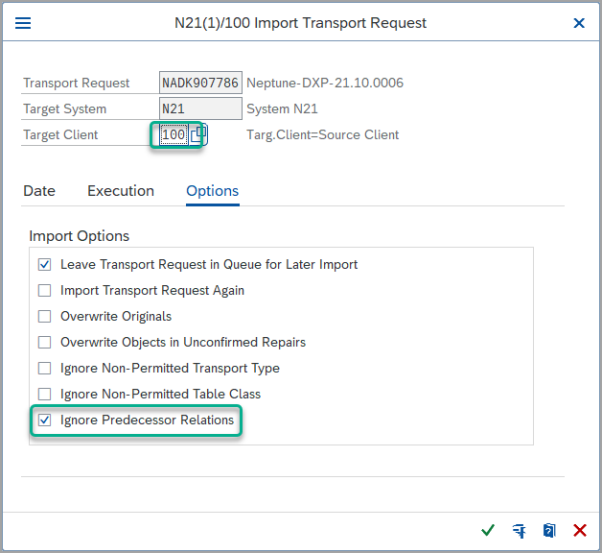The width and height of the screenshot is (604, 555).
Task: Open value help next to Target Client
Action: click(199, 135)
